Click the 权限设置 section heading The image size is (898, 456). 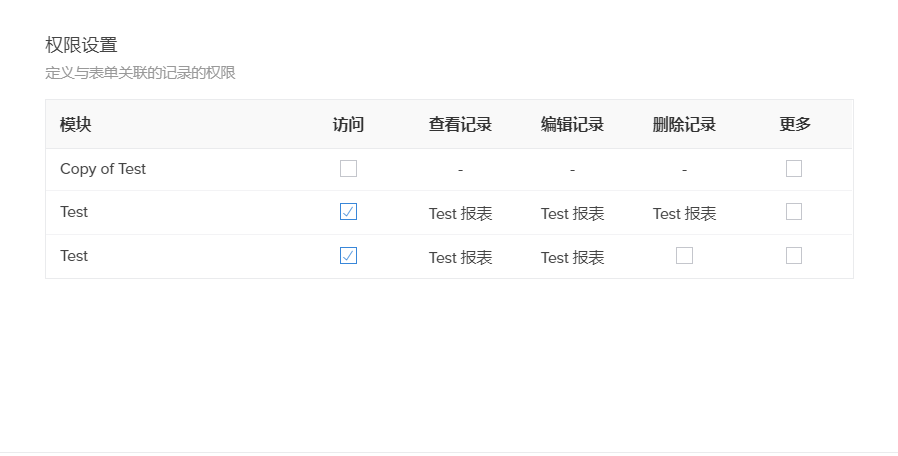coord(81,45)
